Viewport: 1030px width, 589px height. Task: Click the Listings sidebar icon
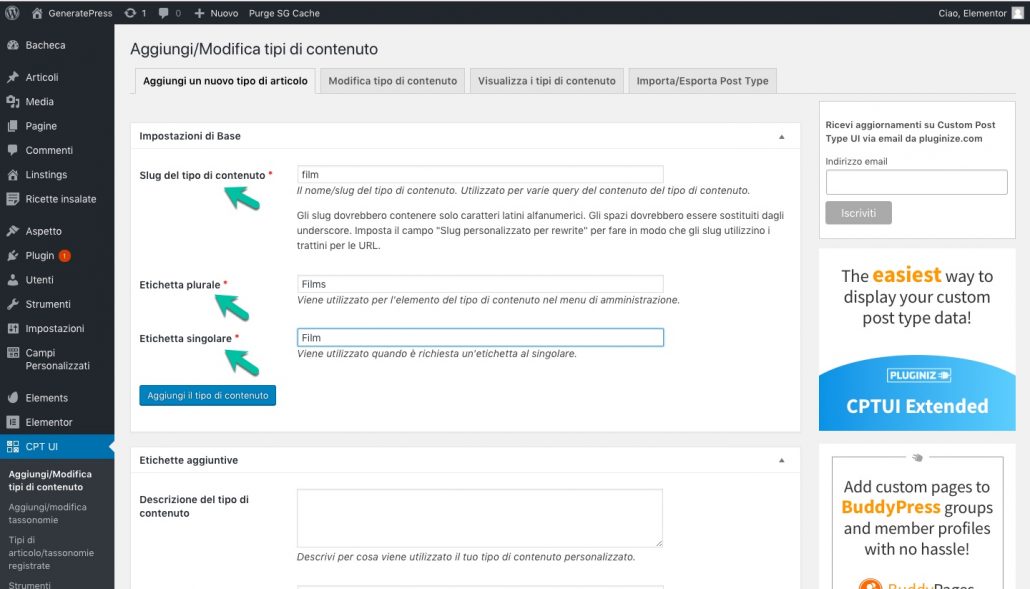pyautogui.click(x=15, y=174)
